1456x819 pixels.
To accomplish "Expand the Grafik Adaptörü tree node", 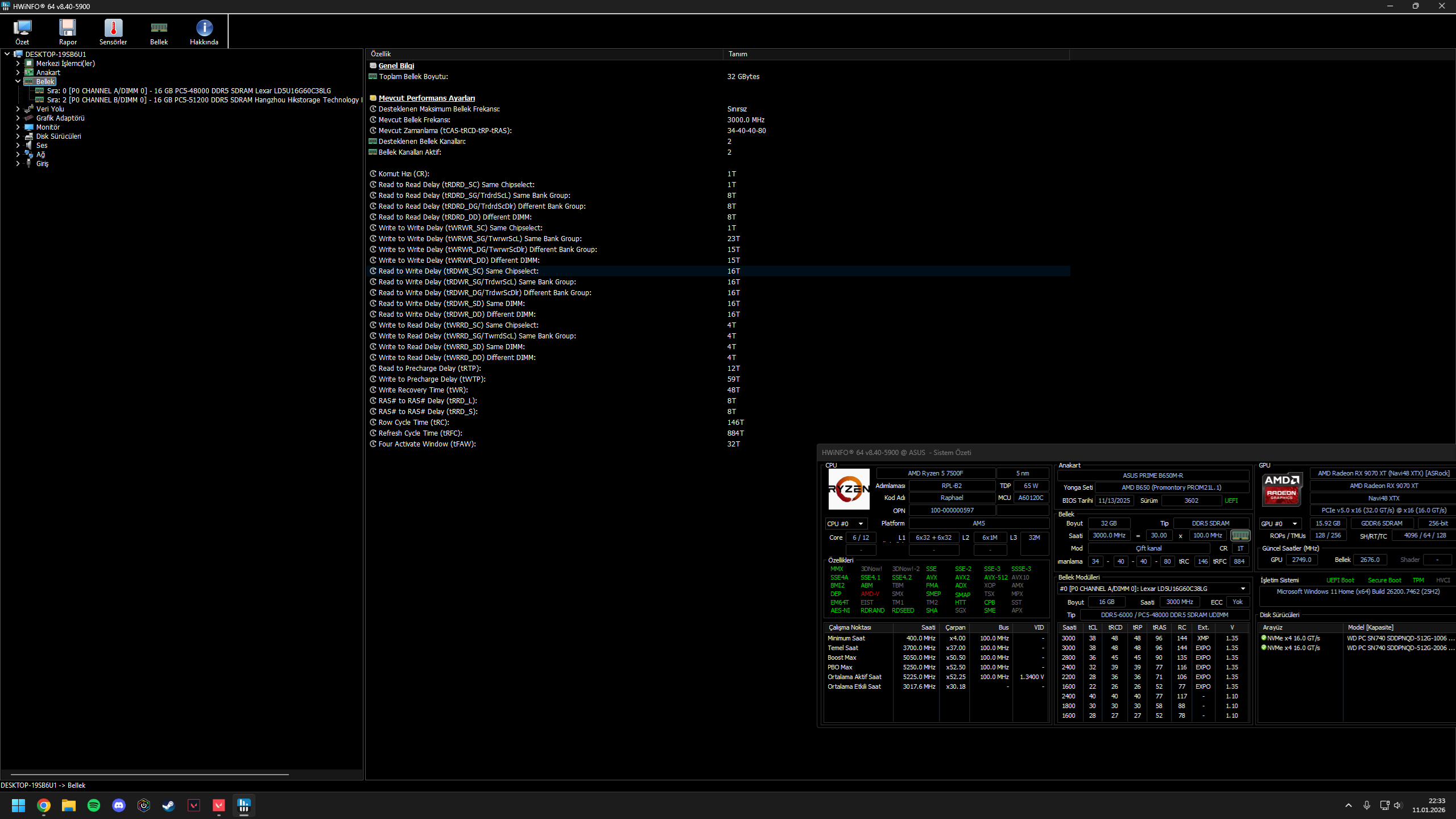I will point(18,118).
